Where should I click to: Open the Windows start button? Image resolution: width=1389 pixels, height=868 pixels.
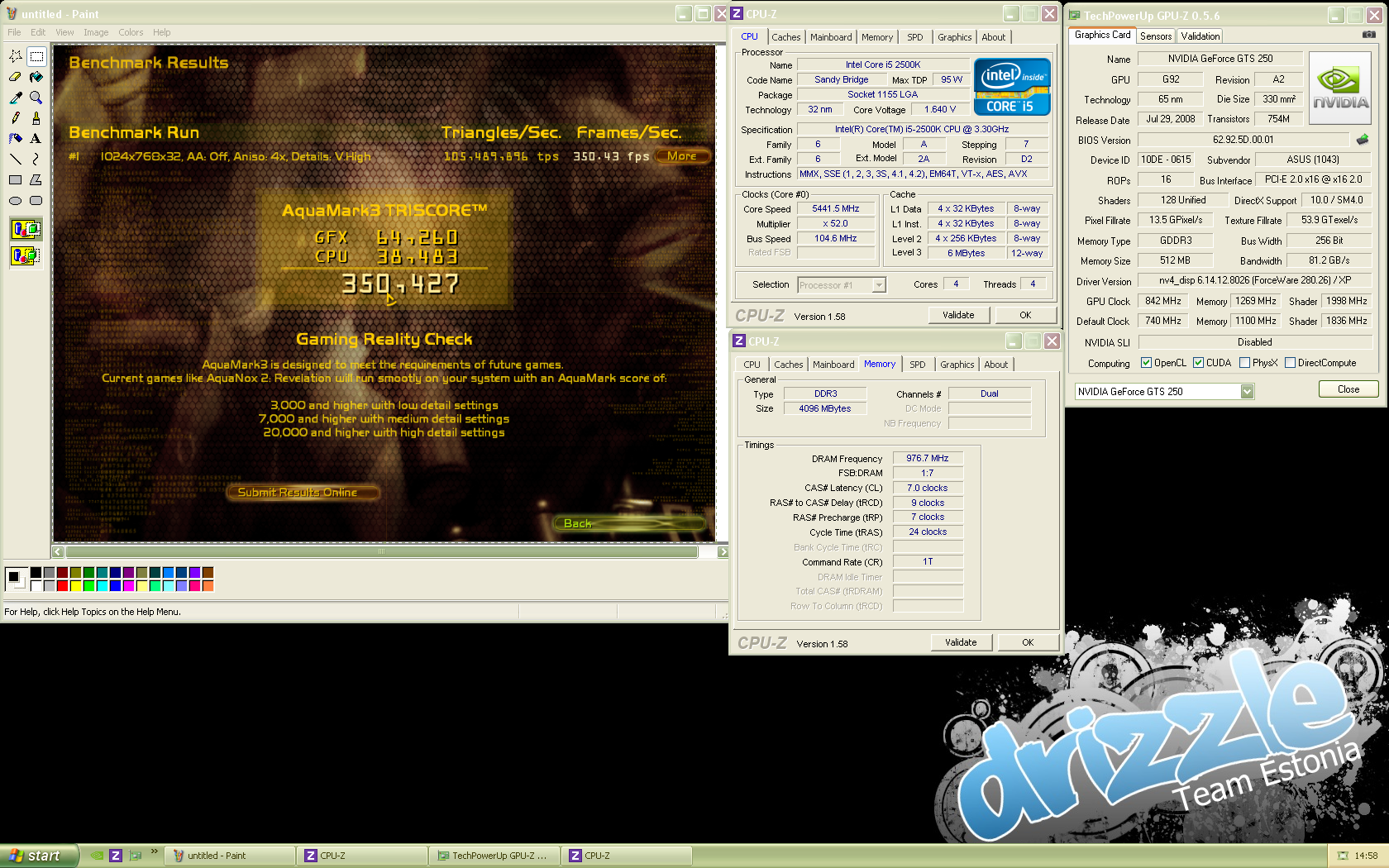(39, 856)
